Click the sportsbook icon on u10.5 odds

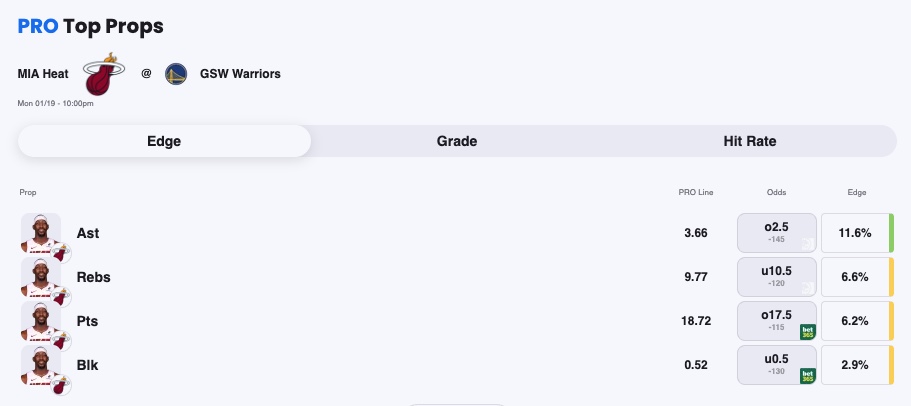click(807, 287)
